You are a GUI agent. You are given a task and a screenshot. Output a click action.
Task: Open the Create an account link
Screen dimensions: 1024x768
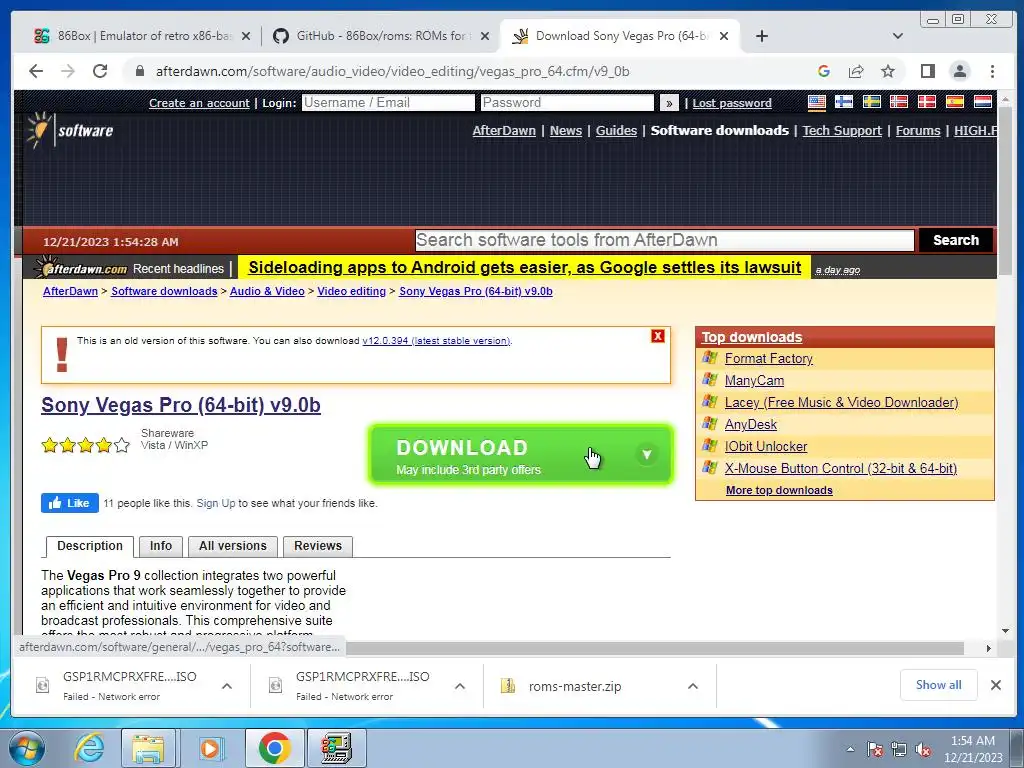(199, 103)
